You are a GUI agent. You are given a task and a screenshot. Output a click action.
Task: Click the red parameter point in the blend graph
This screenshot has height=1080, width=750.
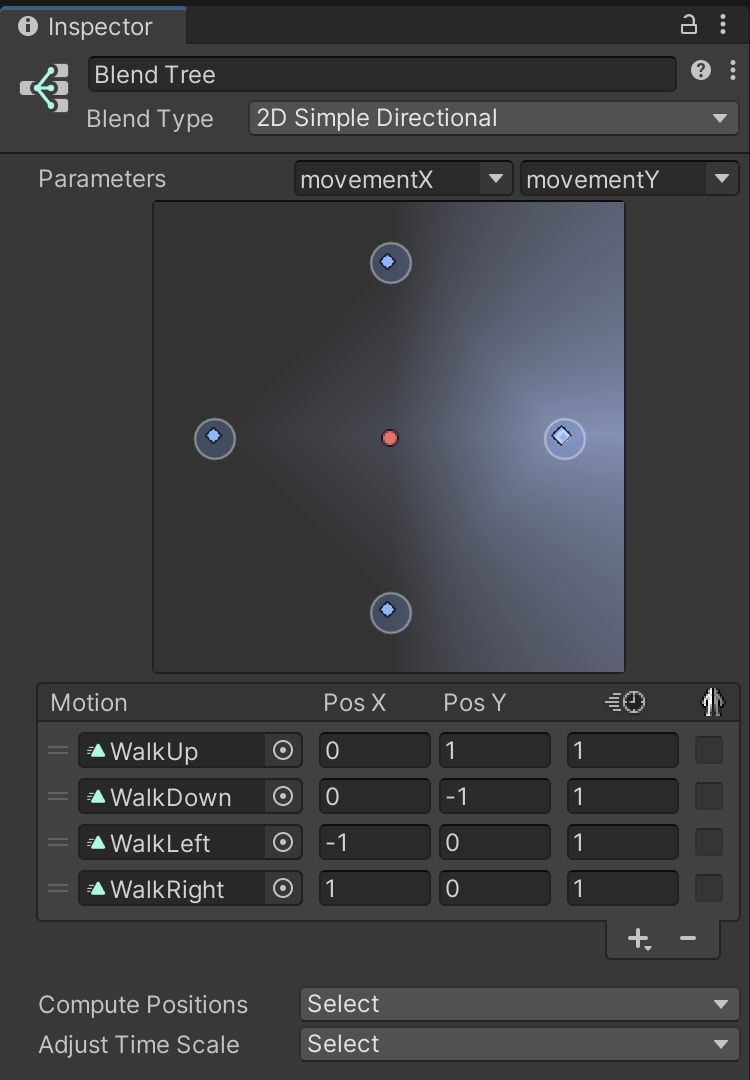pyautogui.click(x=390, y=438)
